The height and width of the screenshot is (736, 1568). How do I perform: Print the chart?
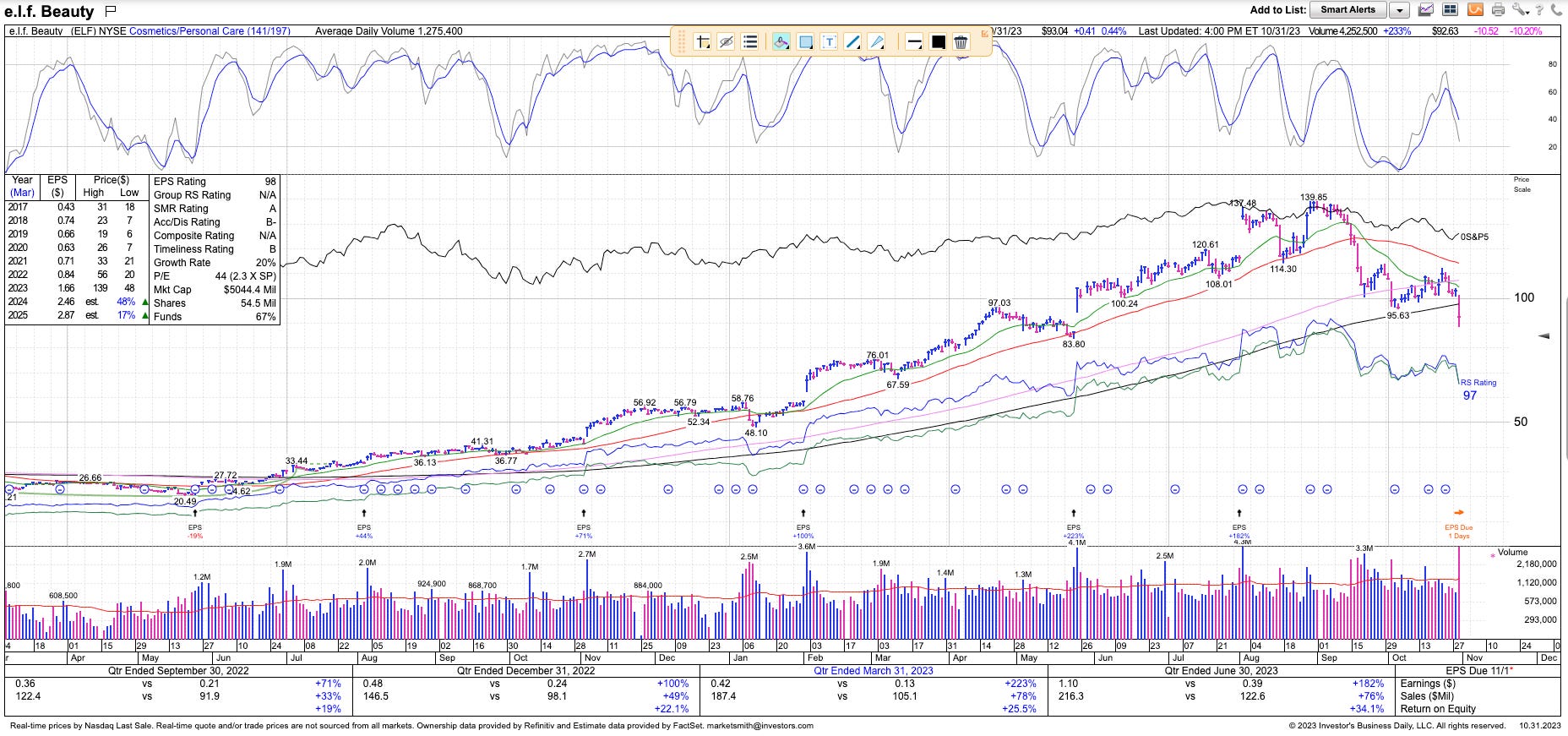click(1499, 10)
